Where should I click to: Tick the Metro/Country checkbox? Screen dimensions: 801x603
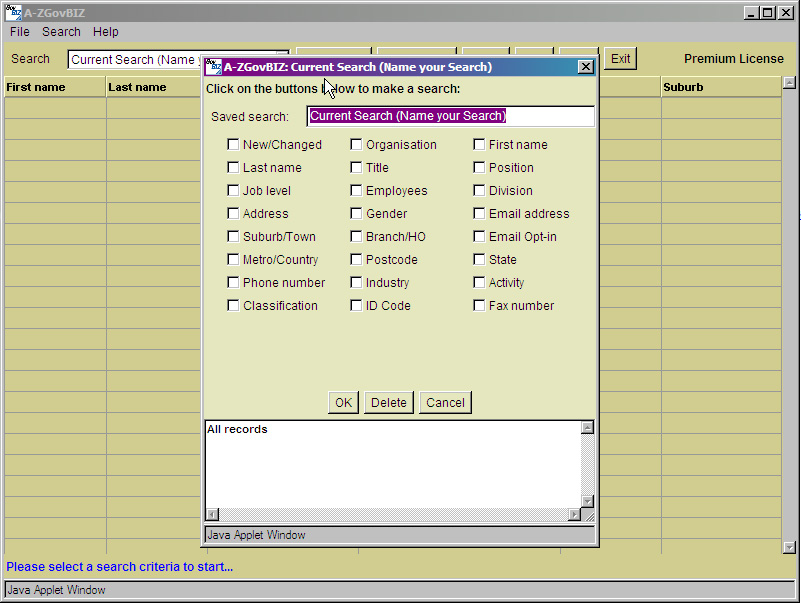click(x=233, y=260)
